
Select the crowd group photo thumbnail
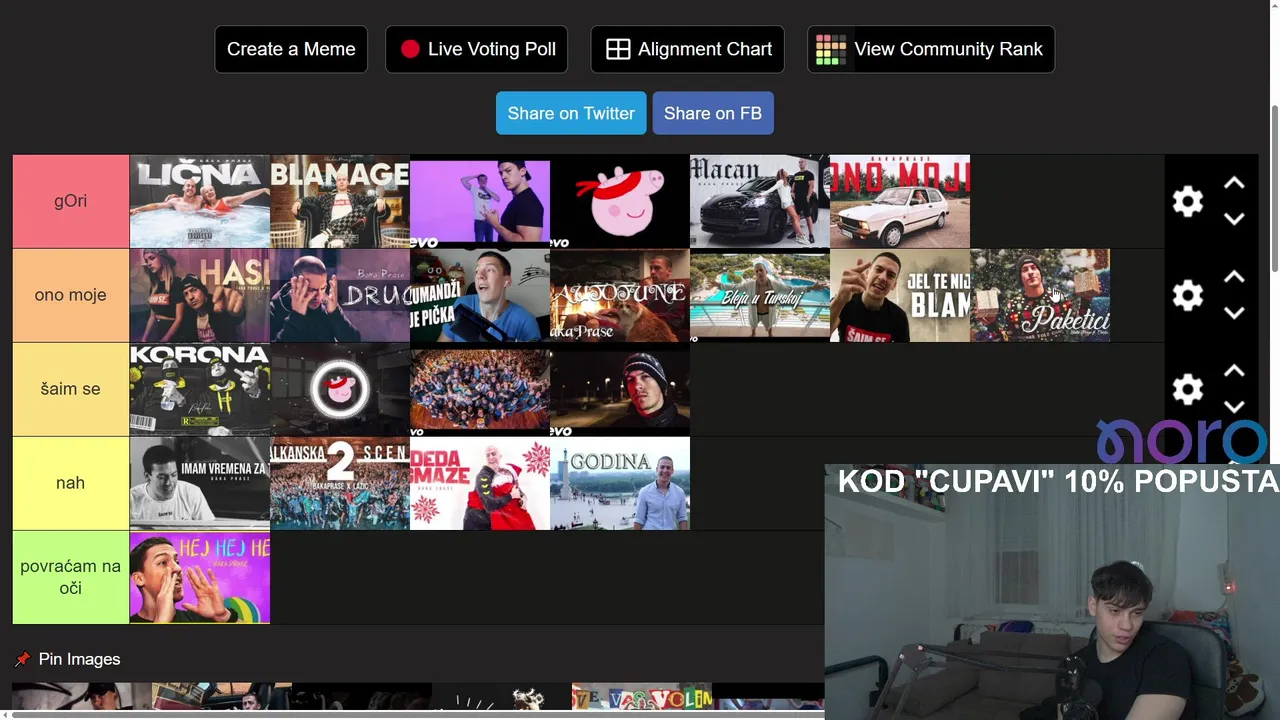(480, 389)
